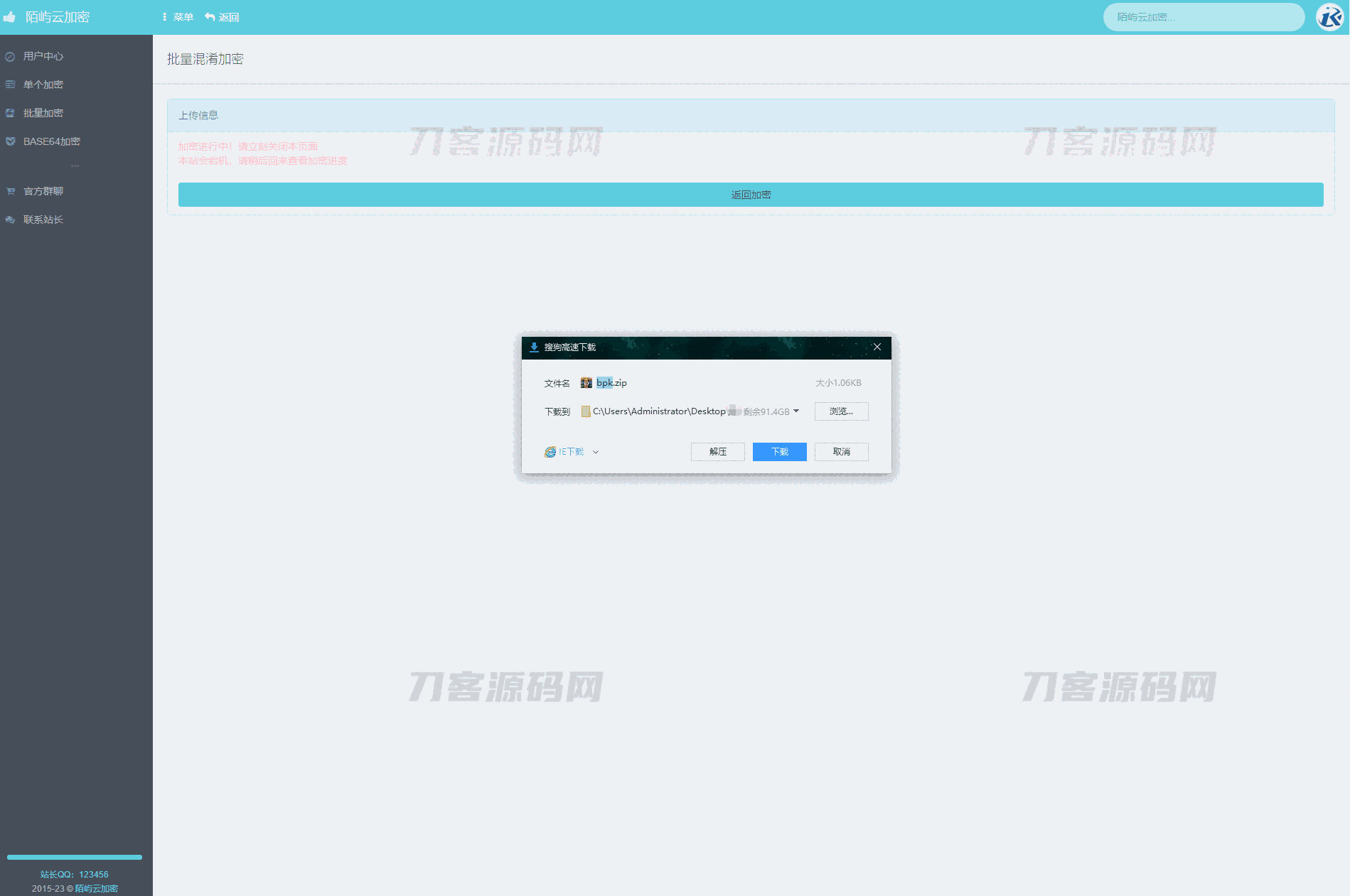Click the zip file icon beside bpk.zip

[x=586, y=383]
